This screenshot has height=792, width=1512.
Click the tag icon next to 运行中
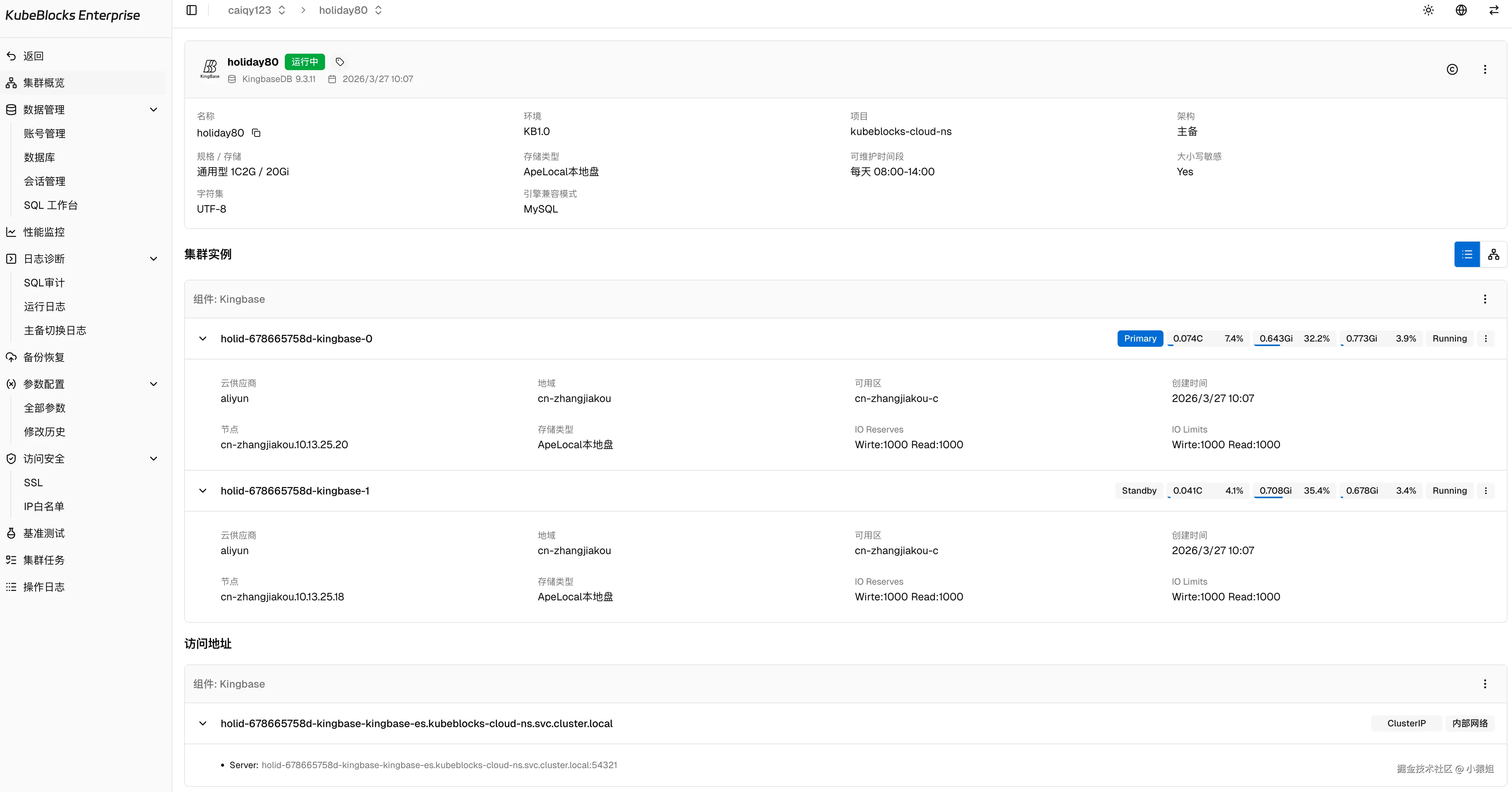(339, 62)
